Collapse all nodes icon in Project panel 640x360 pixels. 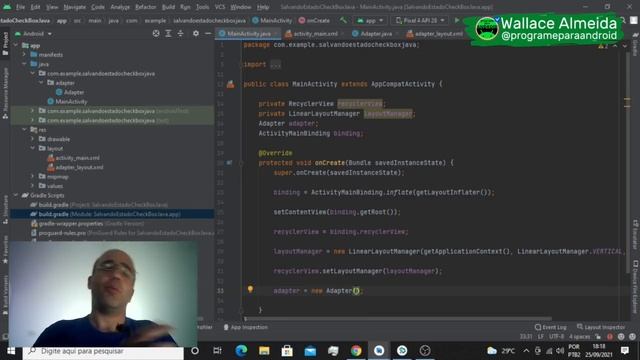point(180,33)
